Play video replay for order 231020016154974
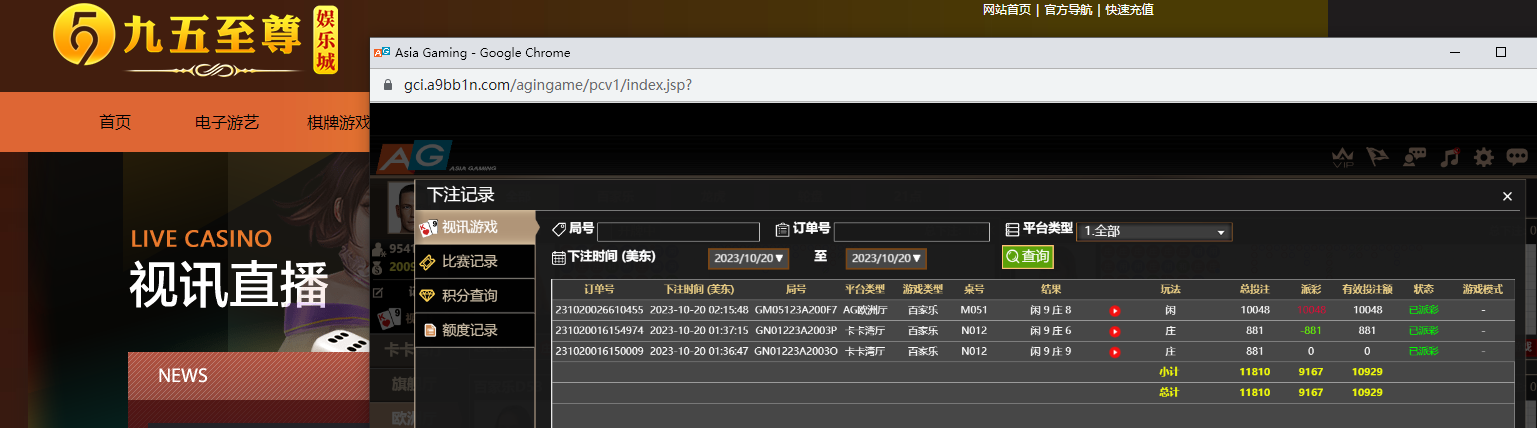This screenshot has width=1537, height=428. point(1114,331)
